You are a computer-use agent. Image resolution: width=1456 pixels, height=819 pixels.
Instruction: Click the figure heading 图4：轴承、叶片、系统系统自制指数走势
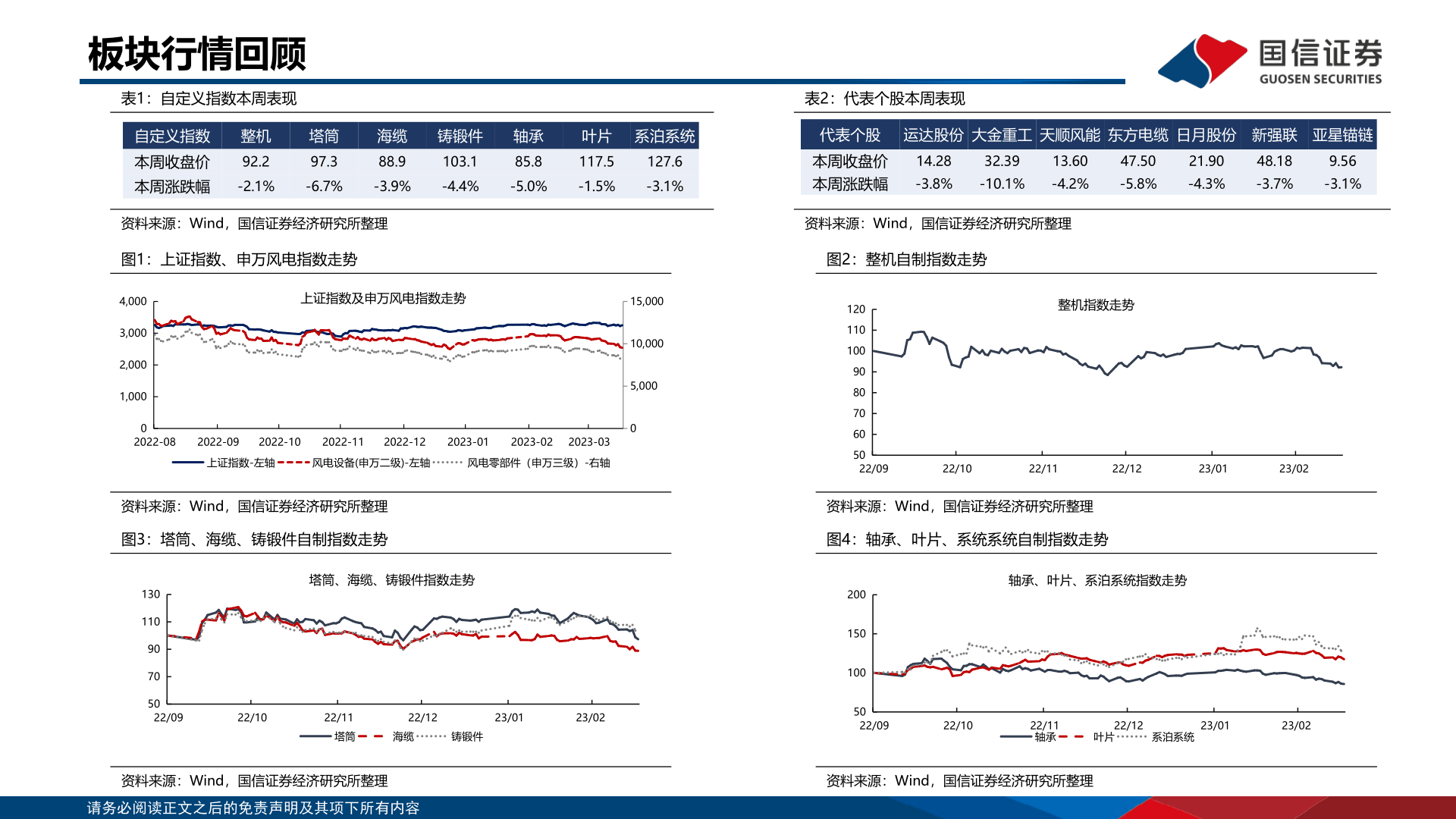click(x=967, y=539)
